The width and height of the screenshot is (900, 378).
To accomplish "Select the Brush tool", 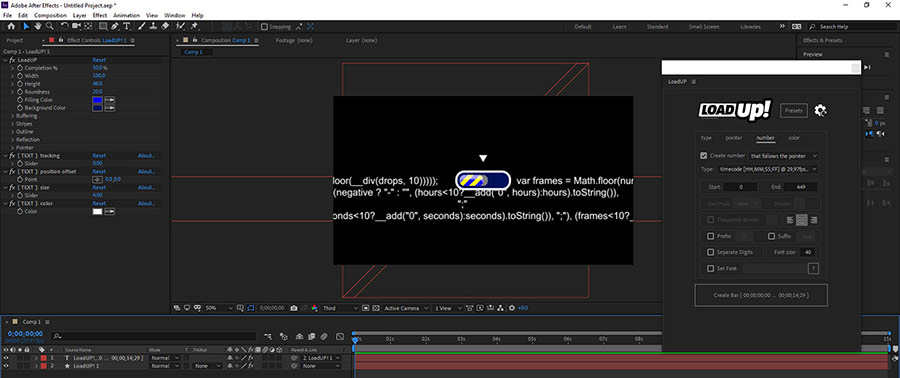I will [x=142, y=26].
